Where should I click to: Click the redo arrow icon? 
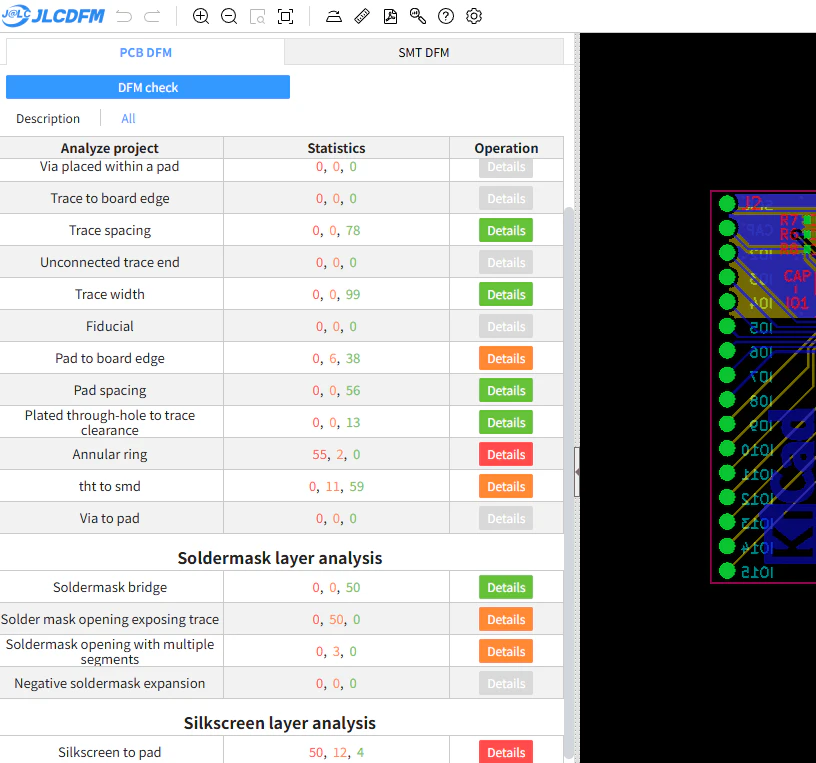coord(152,16)
